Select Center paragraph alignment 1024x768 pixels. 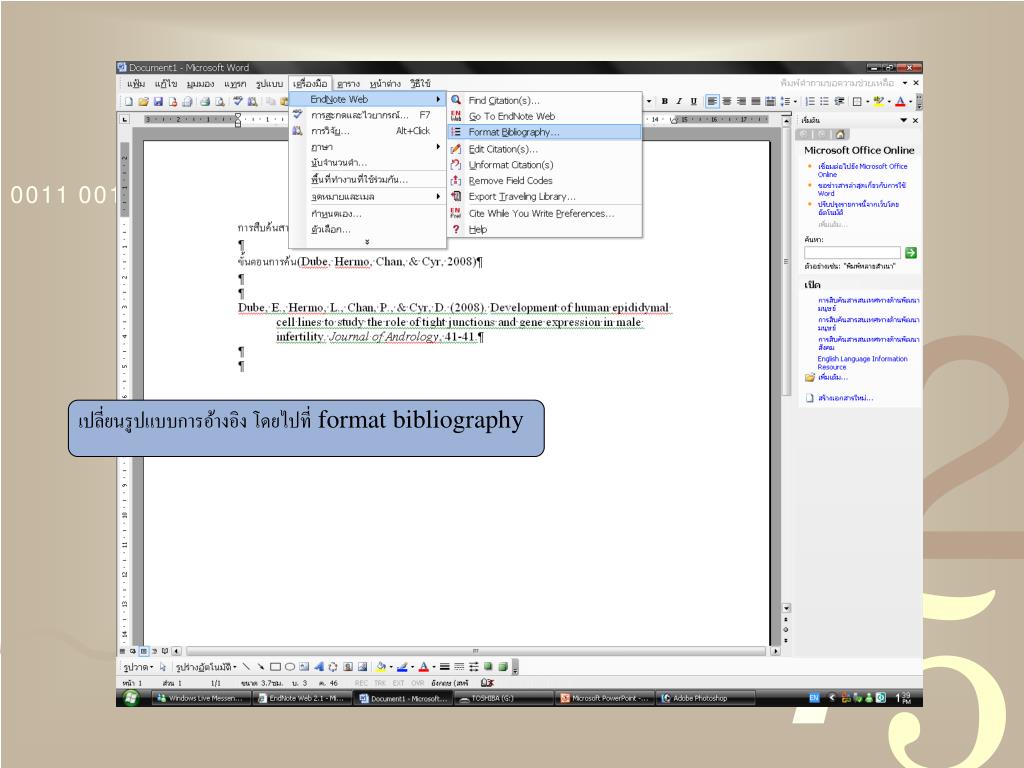point(727,101)
